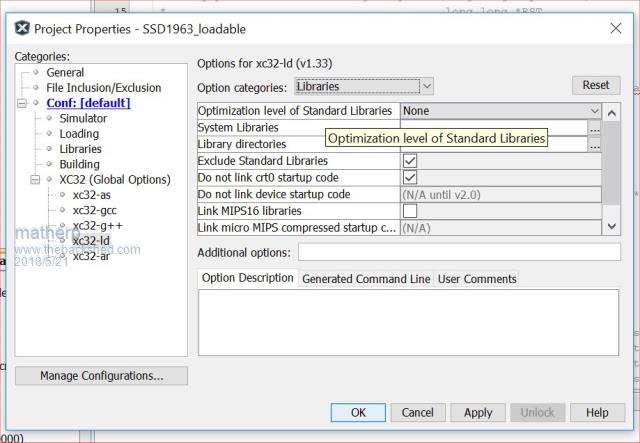The height and width of the screenshot is (443, 640).
Task: Select xc32-as tool options
Action: (91, 195)
